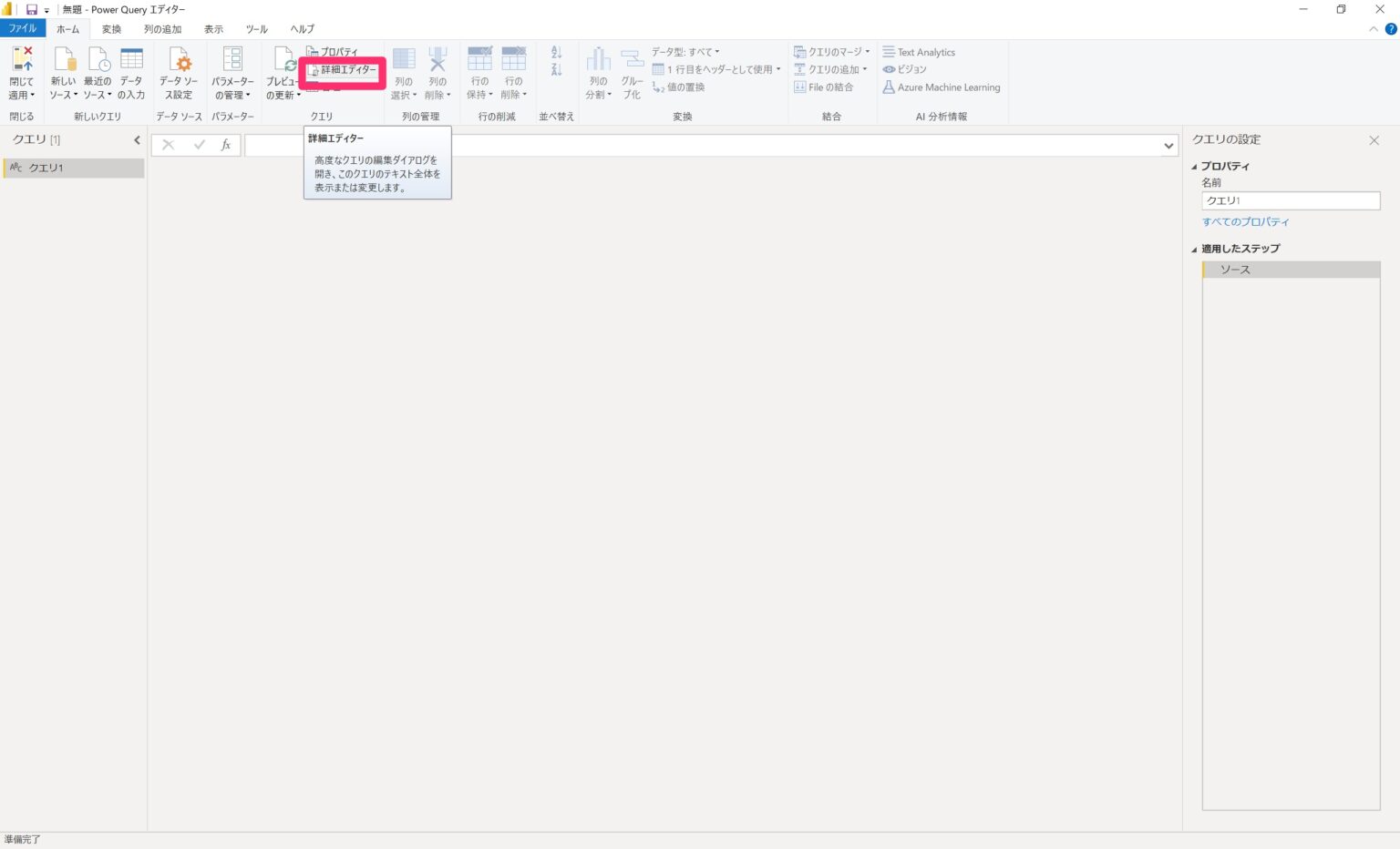The width and height of the screenshot is (1400, 849).
Task: Open the データソース設定 icon
Action: point(180,71)
